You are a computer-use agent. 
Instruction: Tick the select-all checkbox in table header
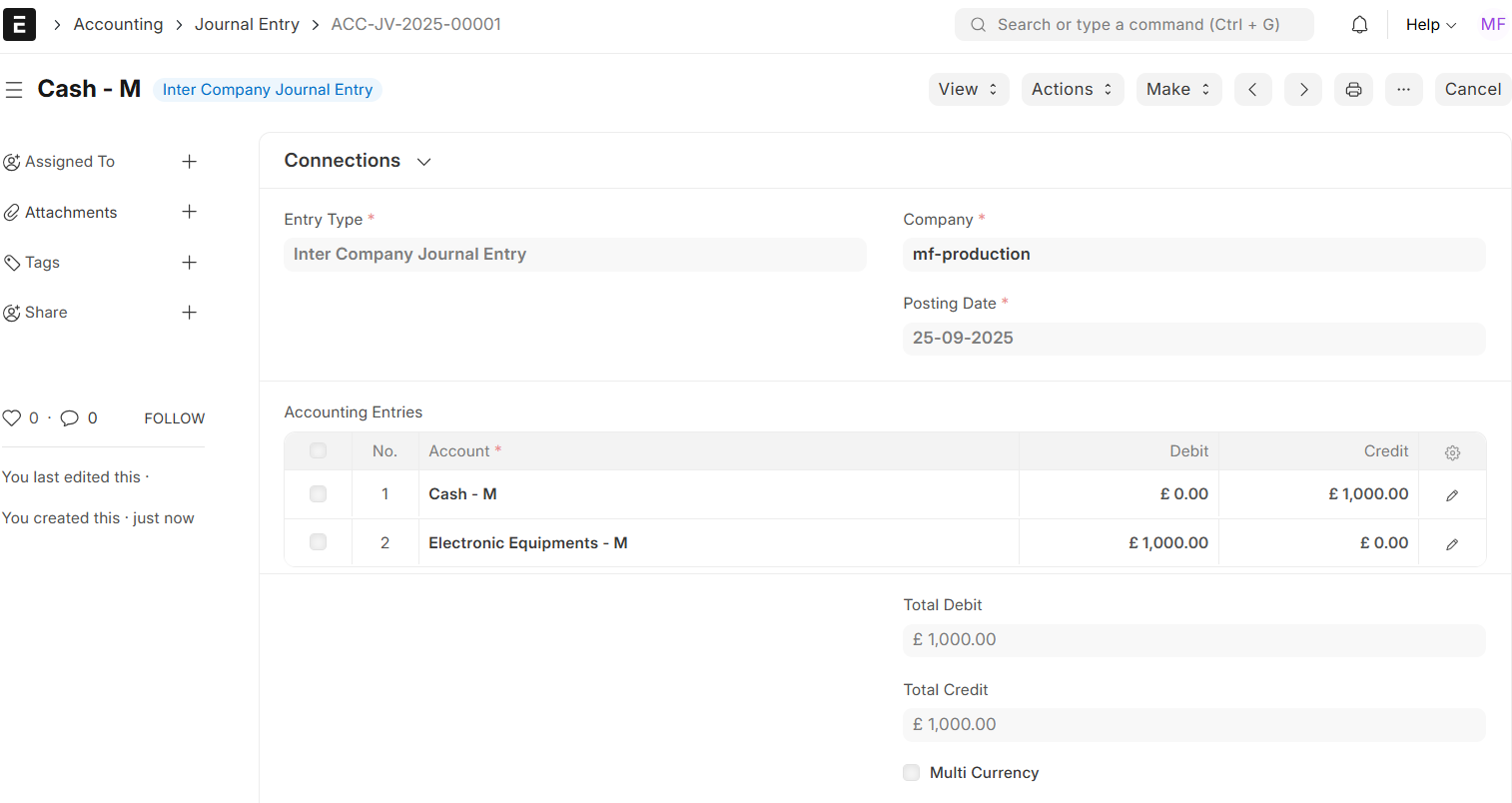318,451
